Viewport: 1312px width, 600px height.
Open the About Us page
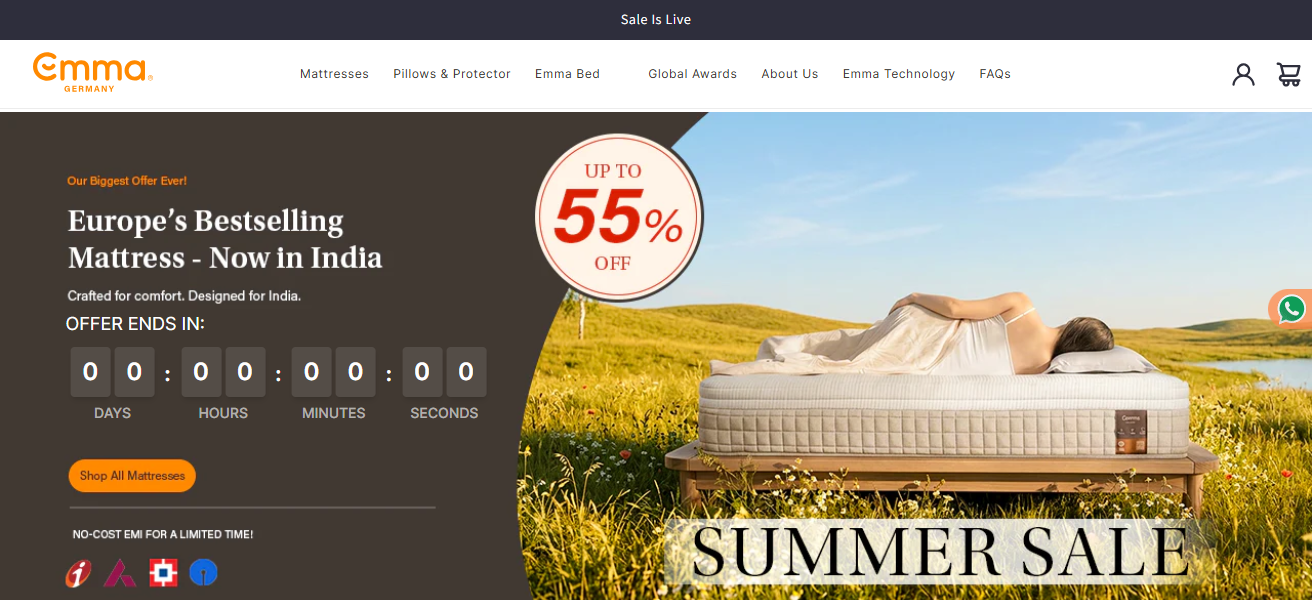(x=790, y=74)
